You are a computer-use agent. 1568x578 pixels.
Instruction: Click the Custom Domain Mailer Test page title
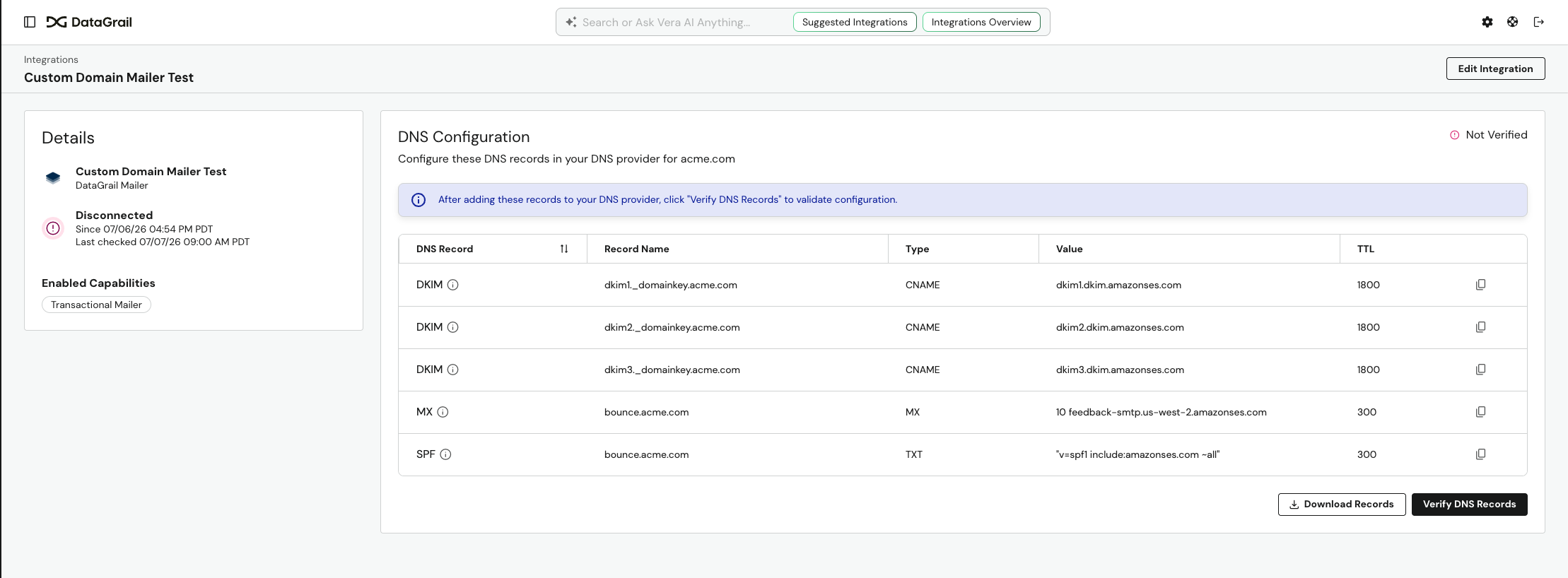pos(109,78)
